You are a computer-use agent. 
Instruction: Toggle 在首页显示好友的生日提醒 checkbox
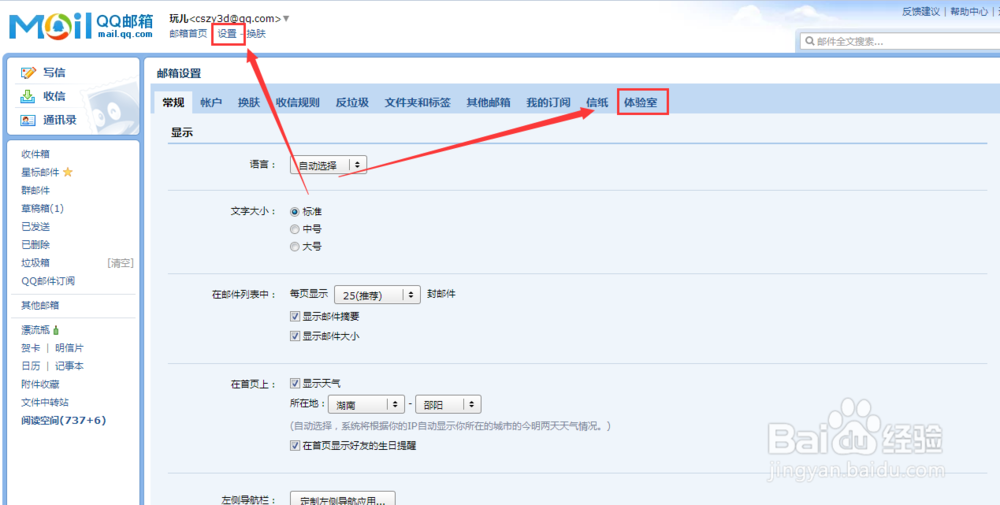click(x=295, y=446)
